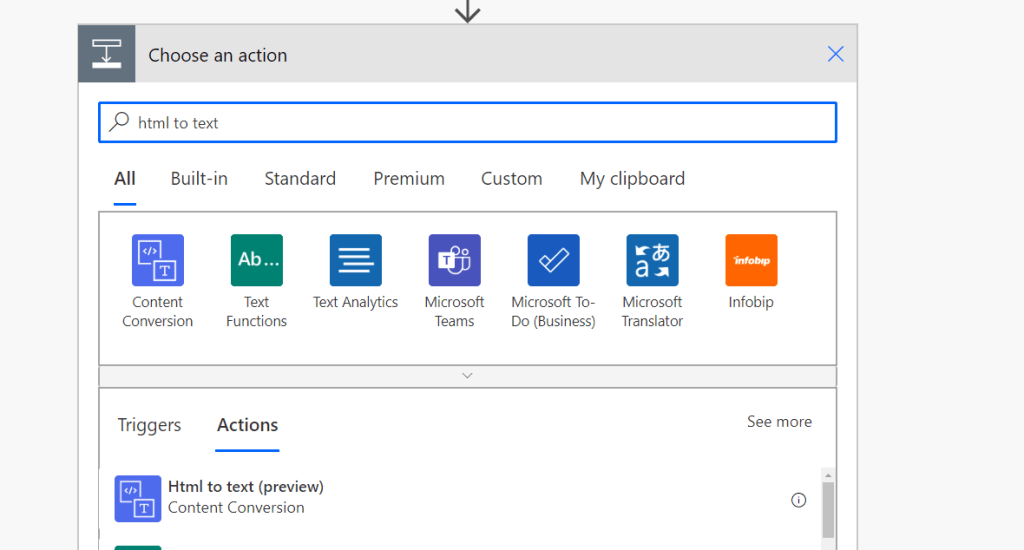
Task: Click the See more link
Action: click(779, 422)
